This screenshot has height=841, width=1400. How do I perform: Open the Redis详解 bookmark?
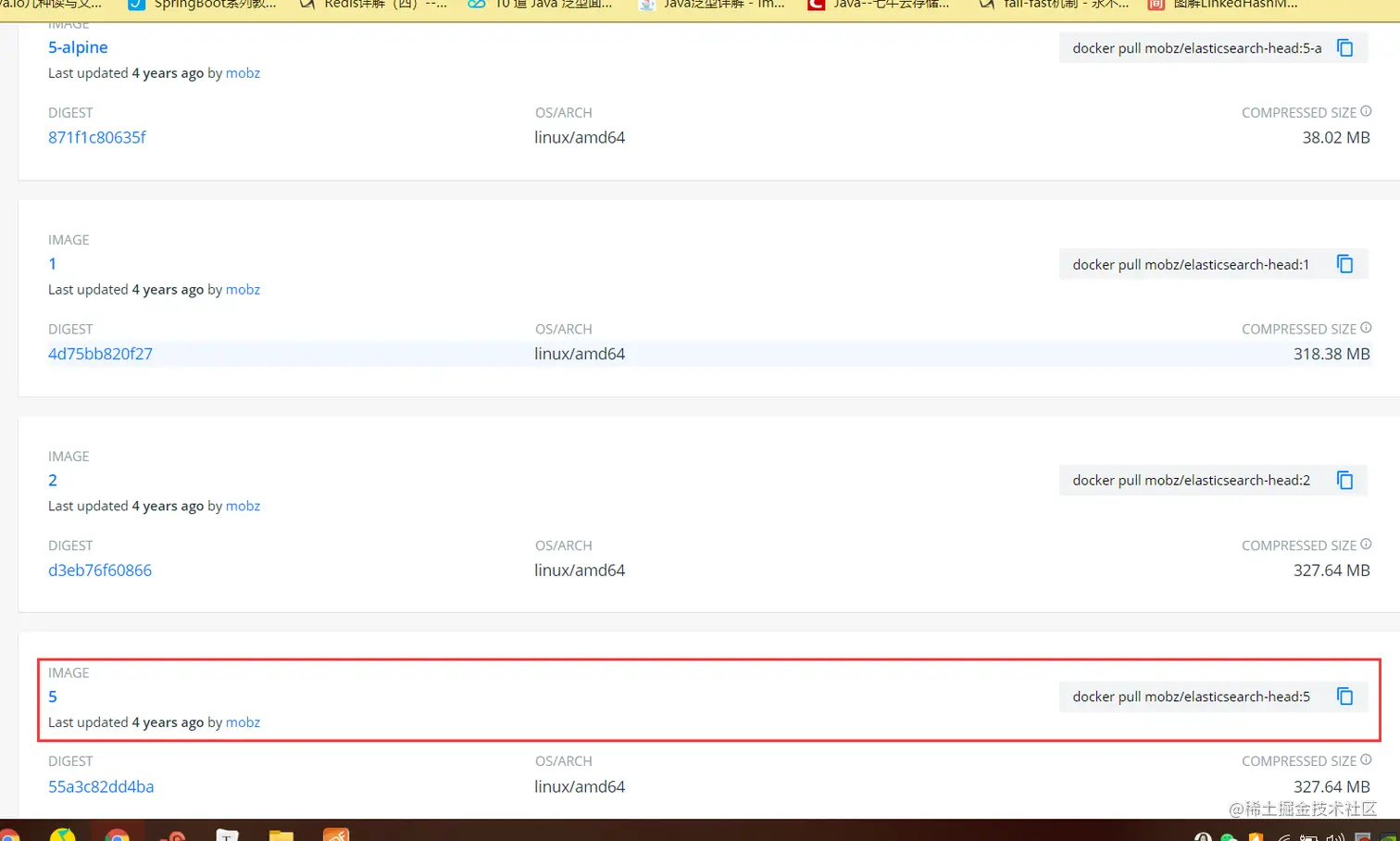373,5
